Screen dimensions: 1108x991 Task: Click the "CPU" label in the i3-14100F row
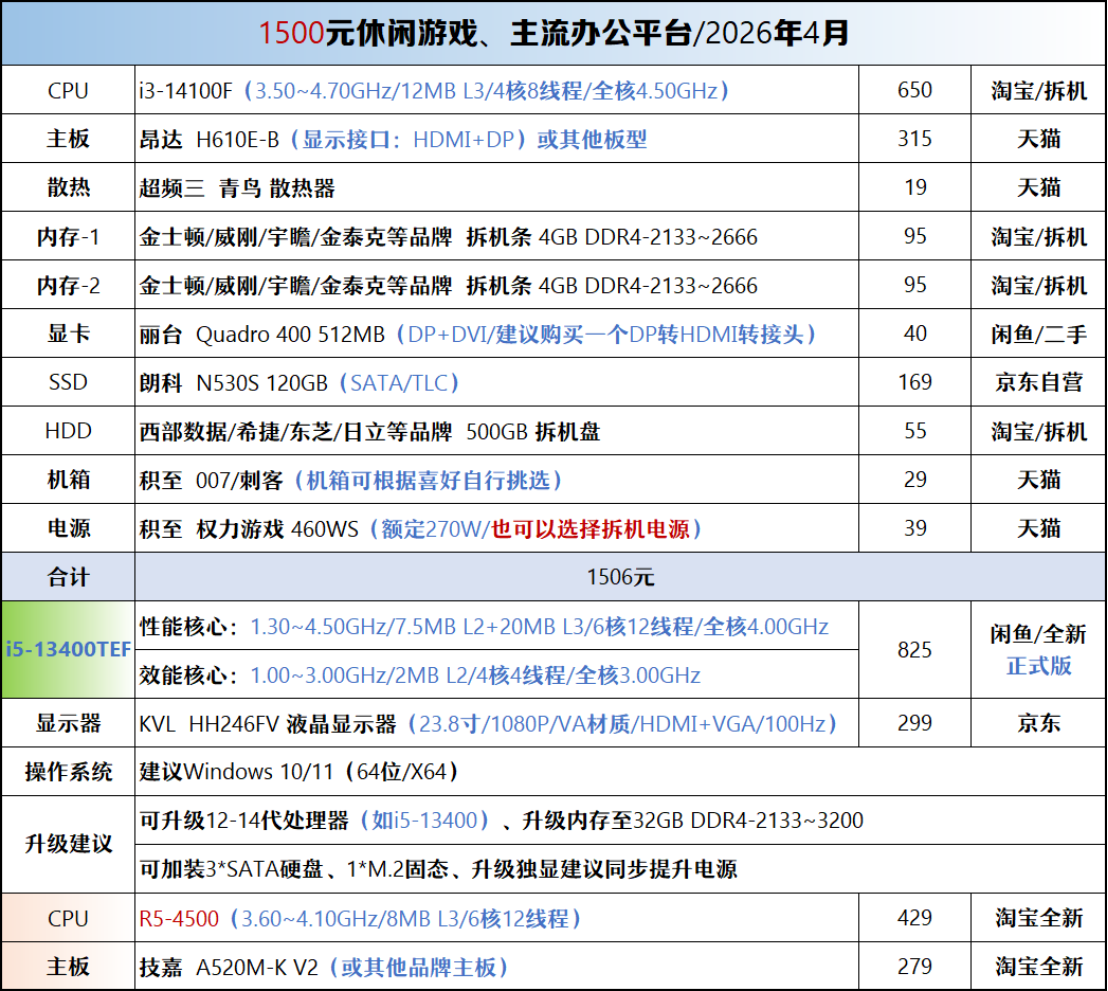(68, 90)
